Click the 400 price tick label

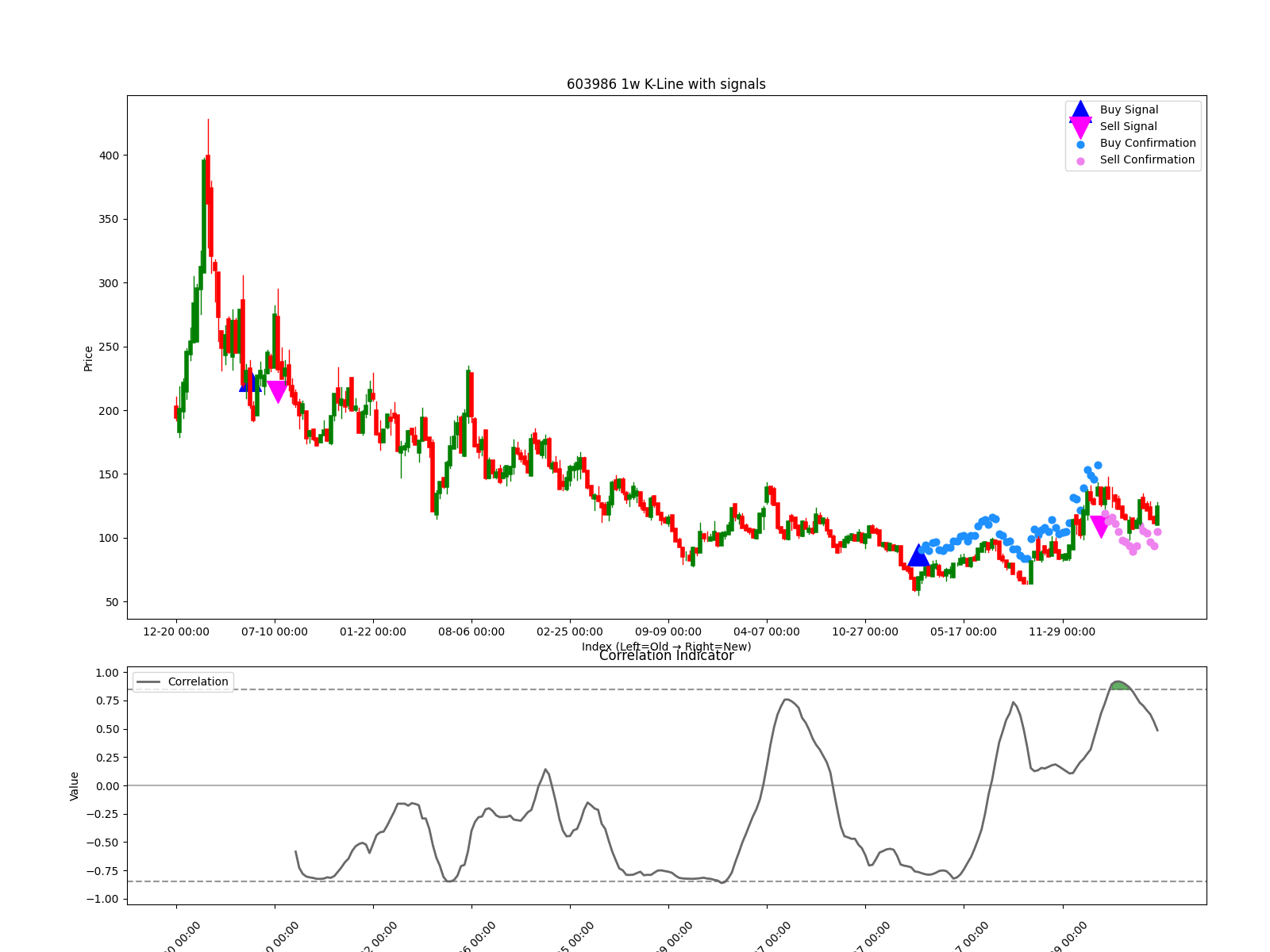[109, 156]
